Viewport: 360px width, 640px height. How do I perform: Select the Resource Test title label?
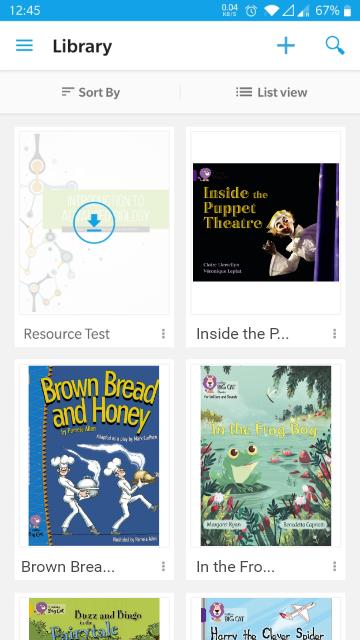click(67, 334)
